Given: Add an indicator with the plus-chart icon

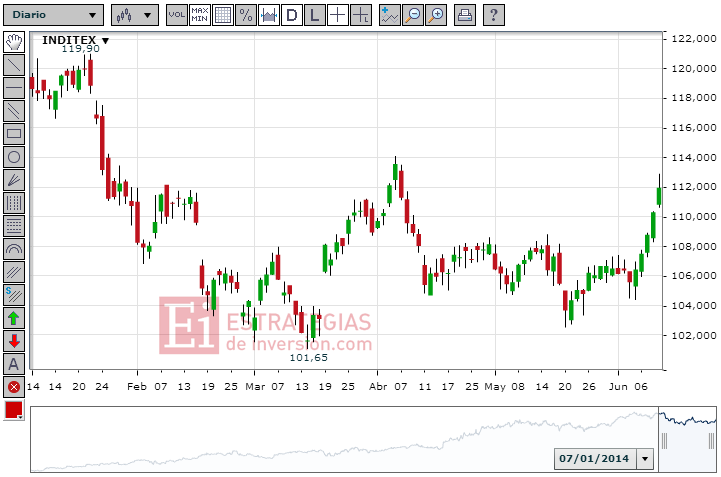Looking at the screenshot, I should point(390,15).
